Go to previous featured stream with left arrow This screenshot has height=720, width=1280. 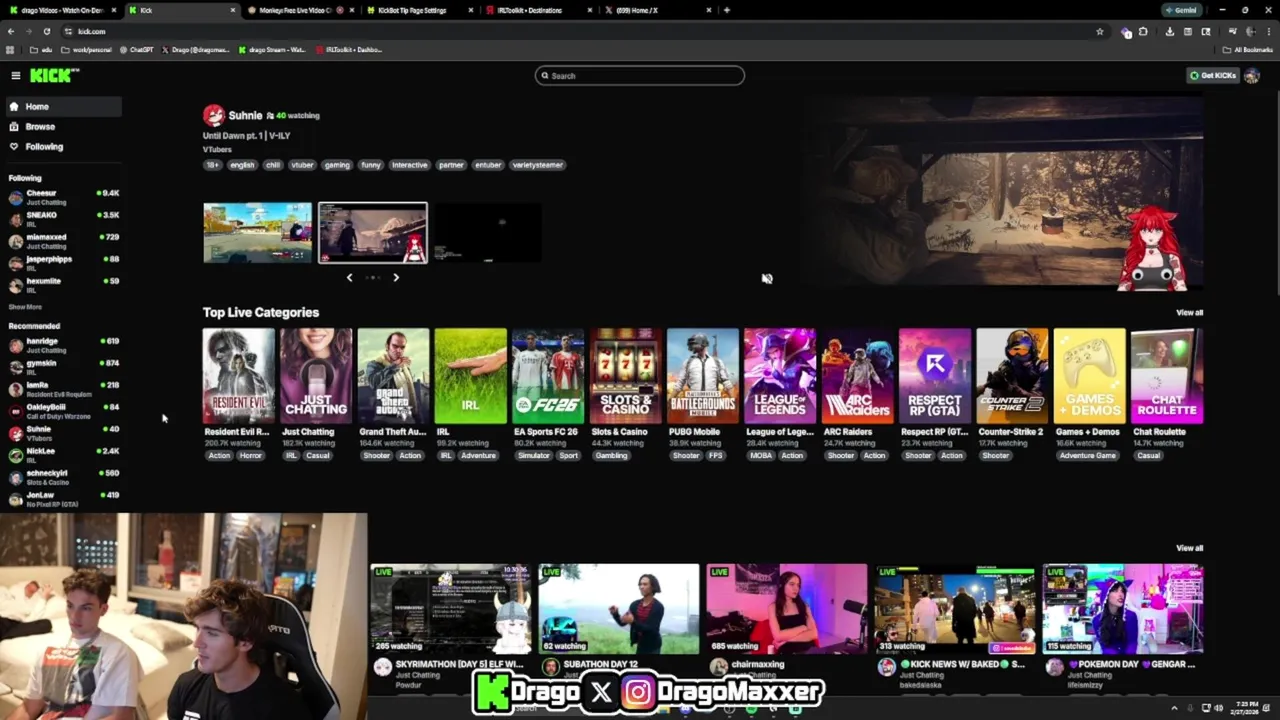tap(349, 277)
